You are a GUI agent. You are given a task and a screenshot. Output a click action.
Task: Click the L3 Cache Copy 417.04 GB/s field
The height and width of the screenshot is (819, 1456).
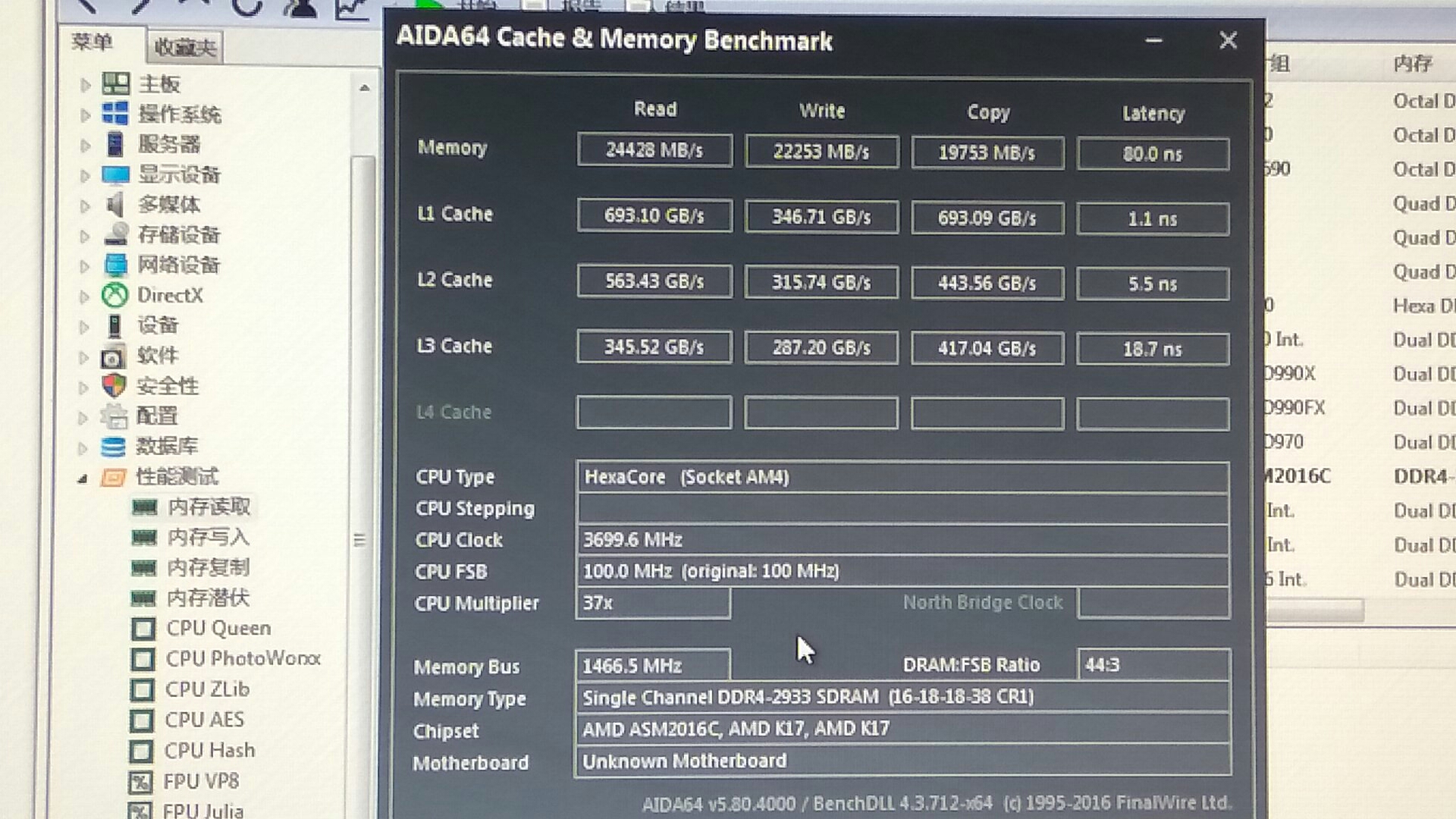(x=987, y=348)
